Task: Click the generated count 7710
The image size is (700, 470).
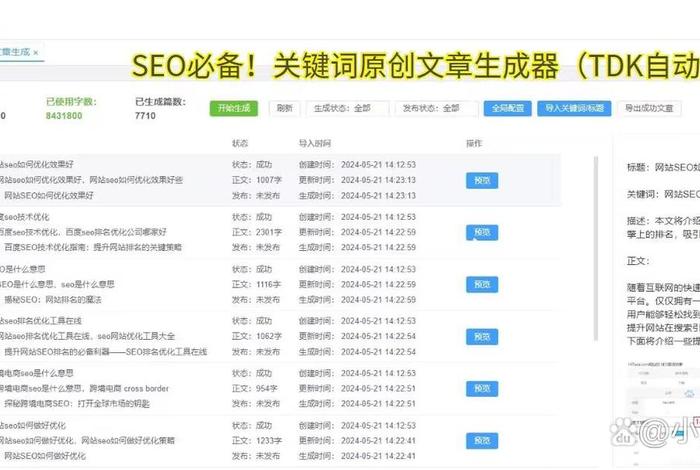Action: pyautogui.click(x=145, y=116)
